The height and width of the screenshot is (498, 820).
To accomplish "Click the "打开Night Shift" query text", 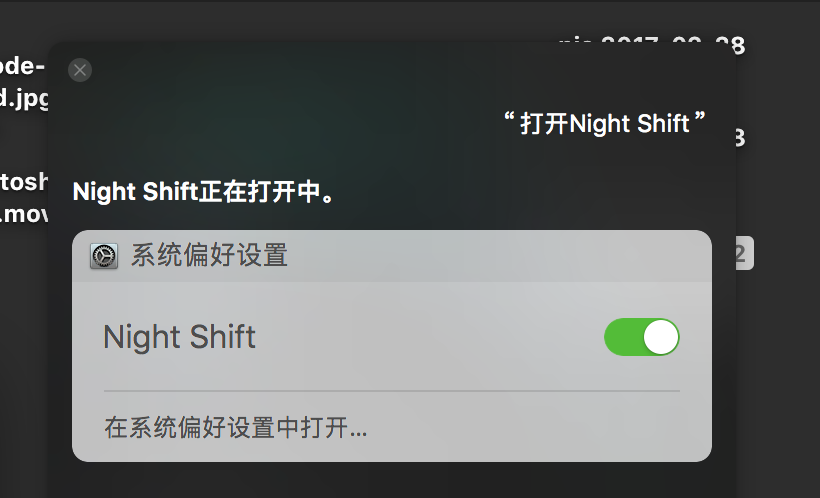I will (604, 123).
